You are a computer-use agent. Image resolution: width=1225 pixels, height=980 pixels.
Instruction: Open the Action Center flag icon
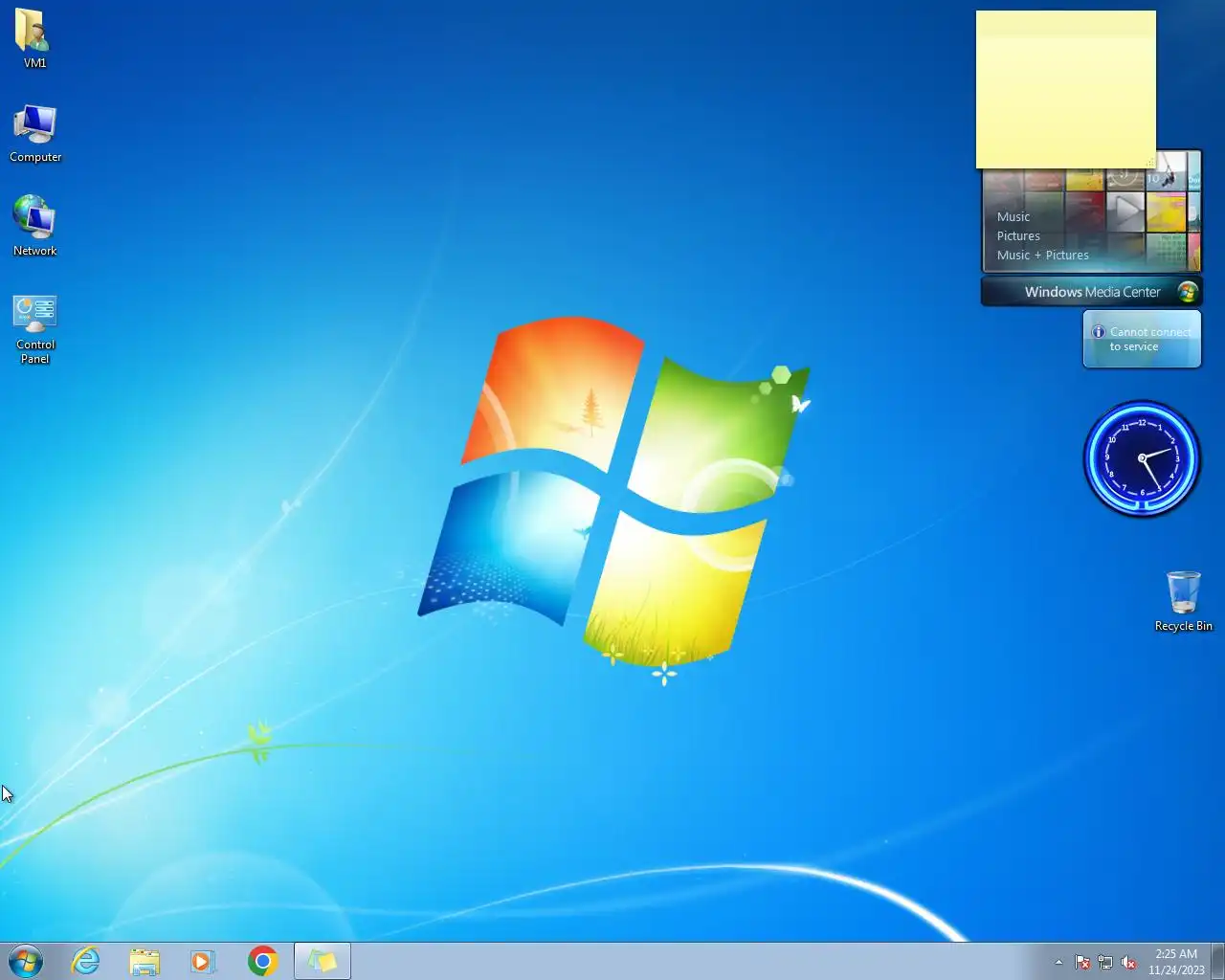click(x=1082, y=963)
